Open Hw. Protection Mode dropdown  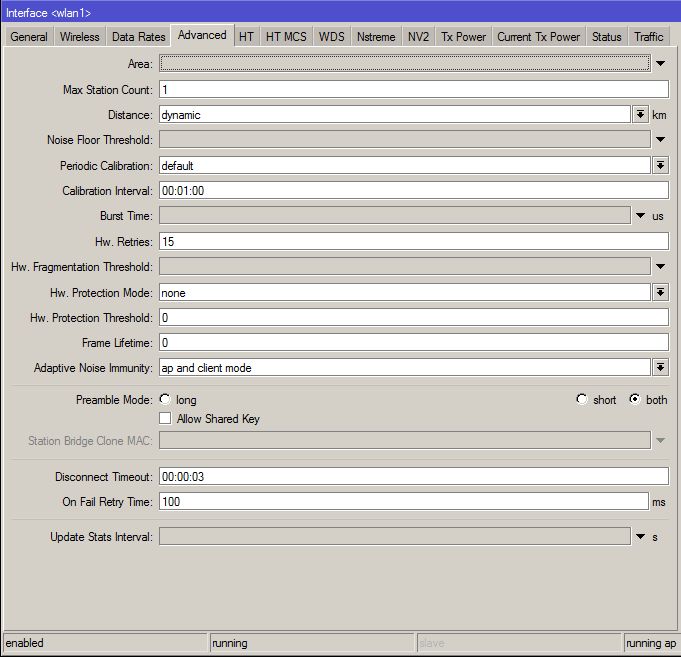(660, 293)
